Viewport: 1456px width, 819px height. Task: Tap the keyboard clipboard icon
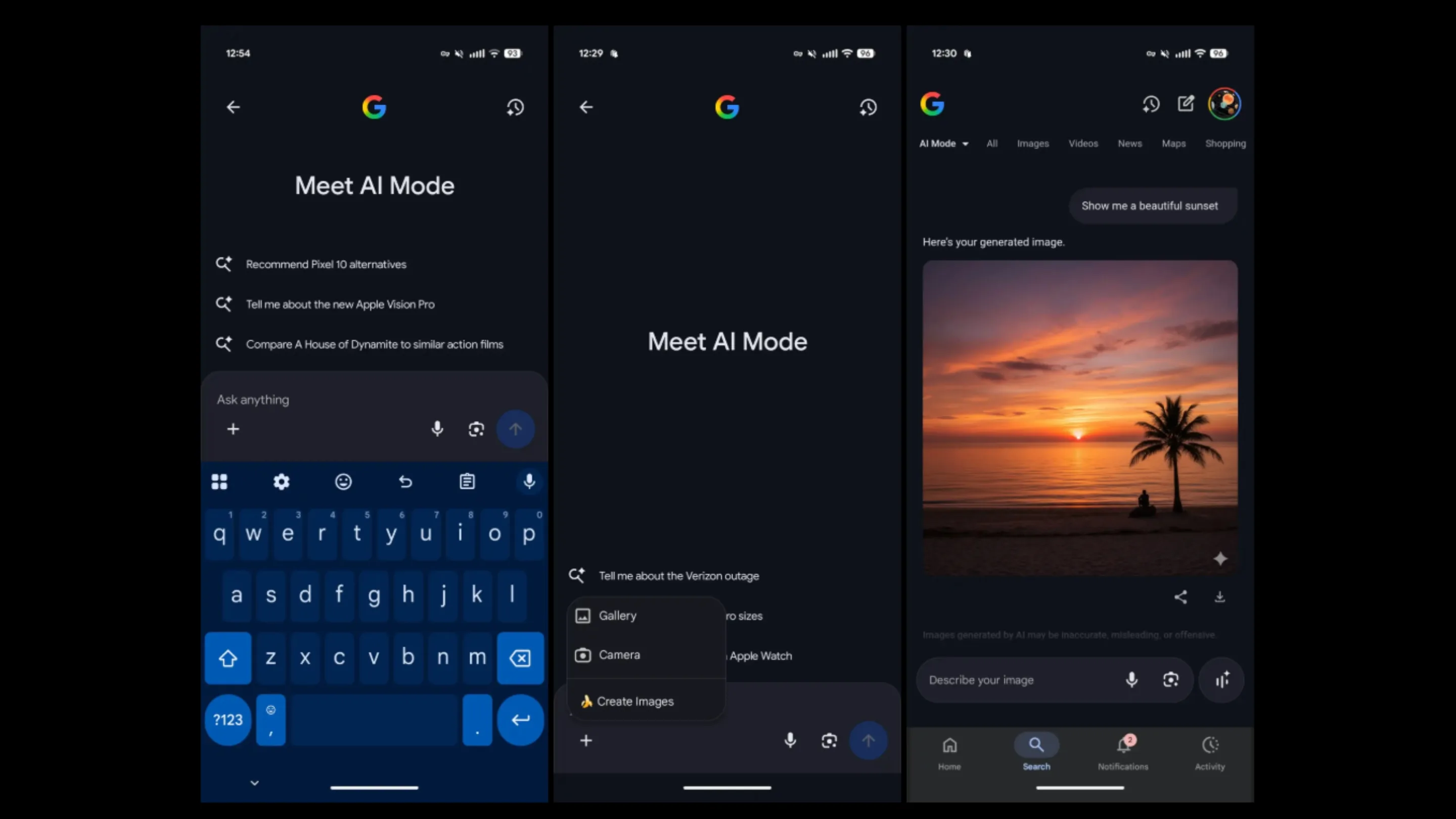click(467, 482)
